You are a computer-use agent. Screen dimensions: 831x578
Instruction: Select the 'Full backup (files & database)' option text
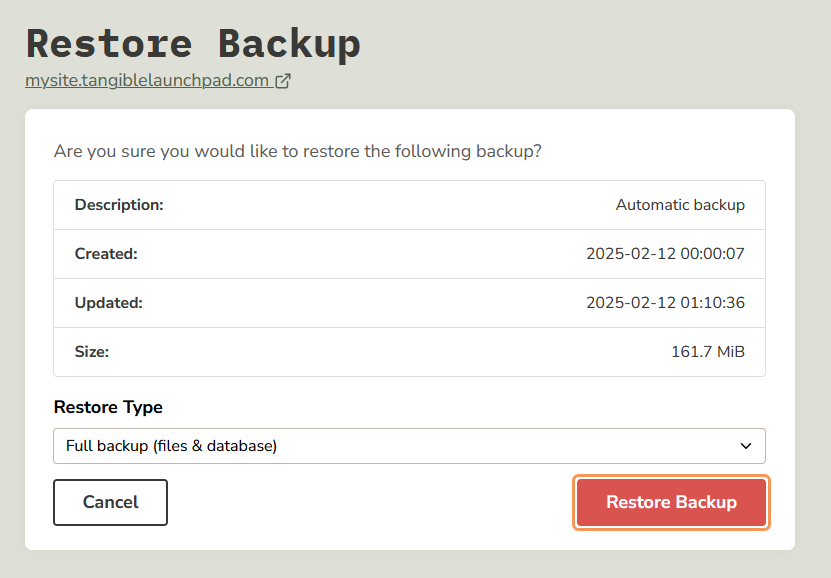[171, 446]
